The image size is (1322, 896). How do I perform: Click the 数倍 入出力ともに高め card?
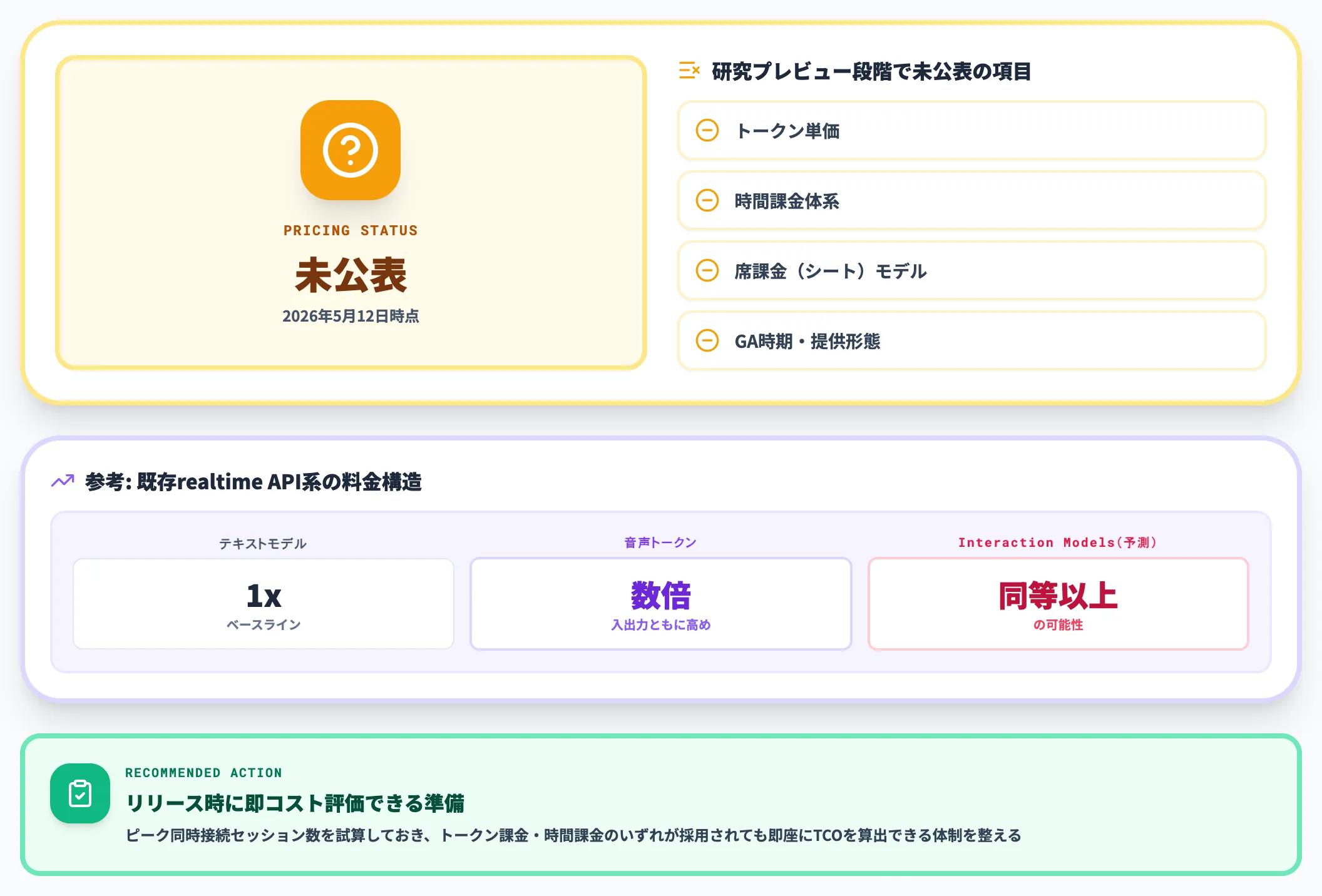661,604
